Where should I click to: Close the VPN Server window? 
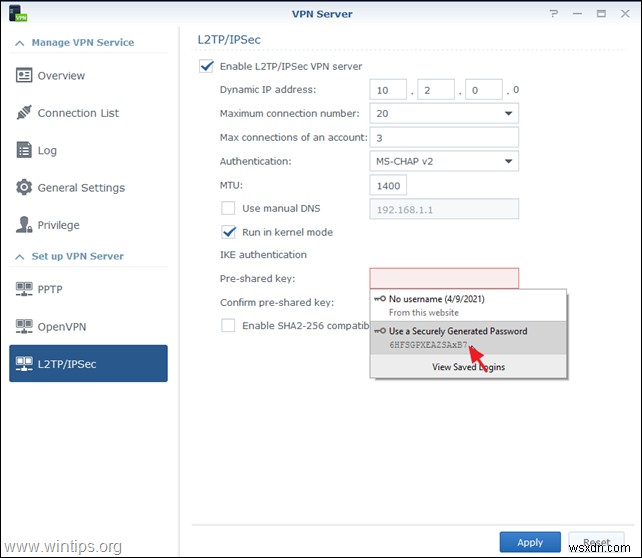pos(625,14)
